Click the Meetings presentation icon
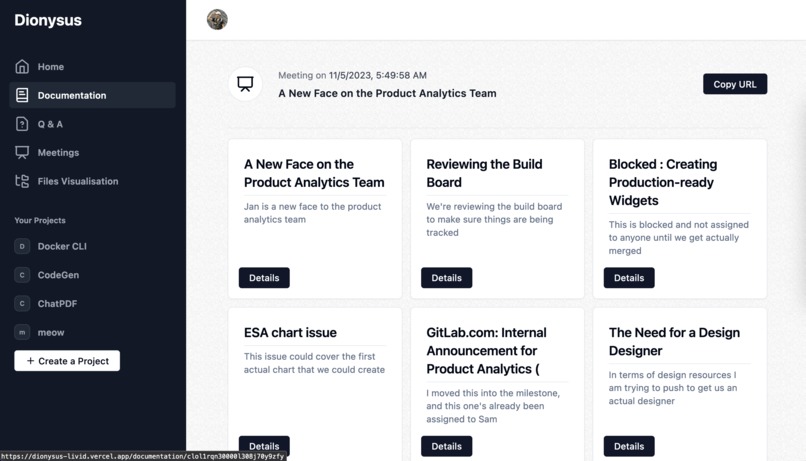This screenshot has height=461, width=806. 22,153
